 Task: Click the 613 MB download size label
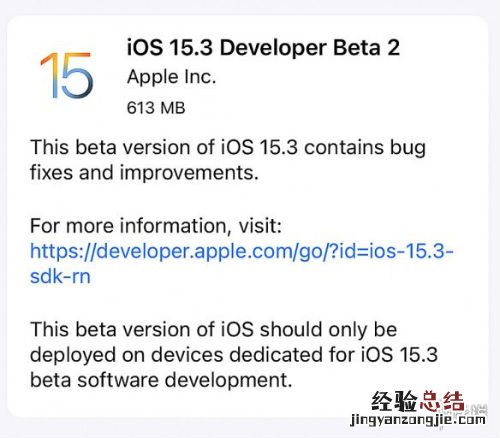coord(156,108)
